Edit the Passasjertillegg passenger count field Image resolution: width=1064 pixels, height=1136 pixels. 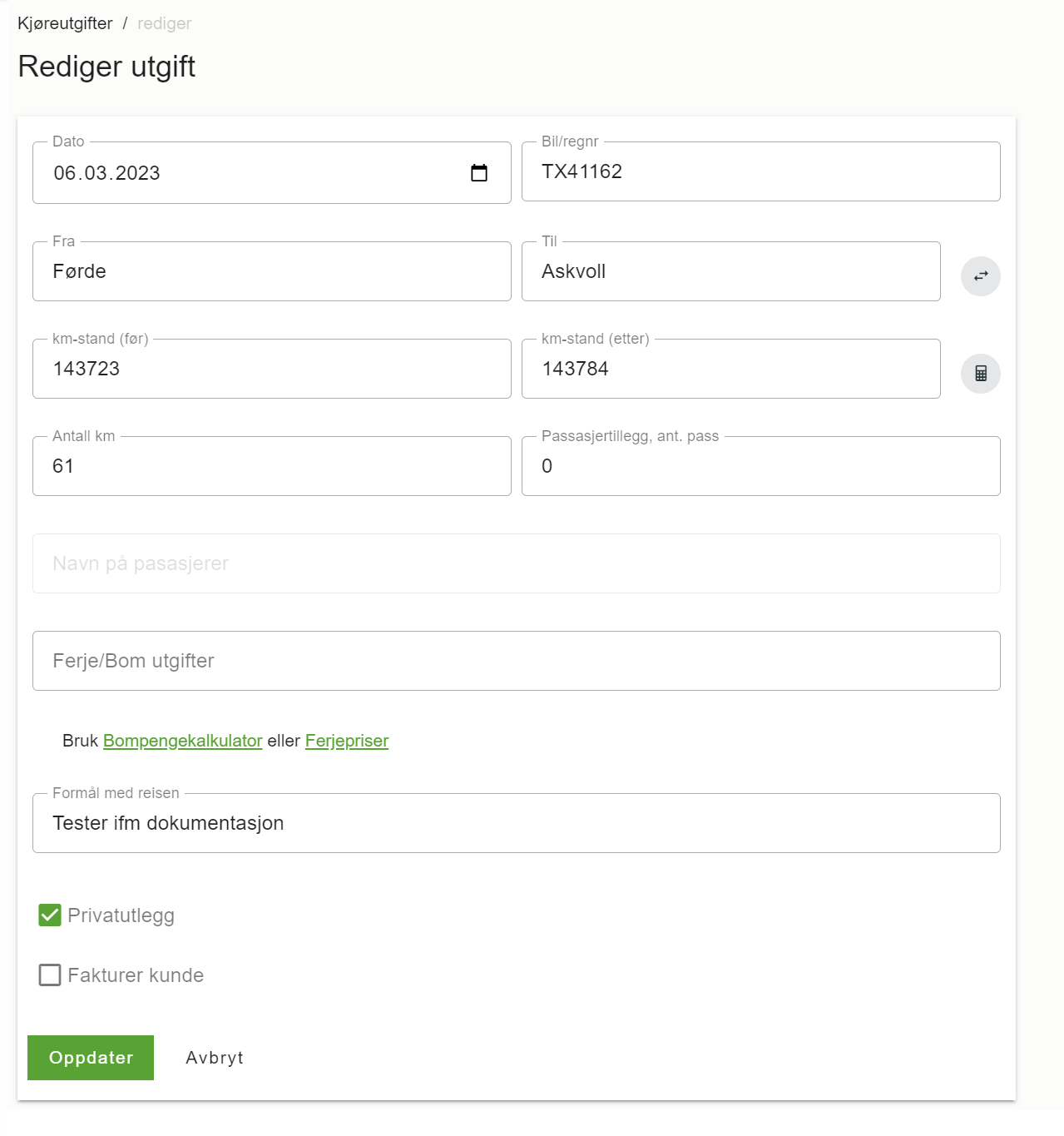[761, 466]
